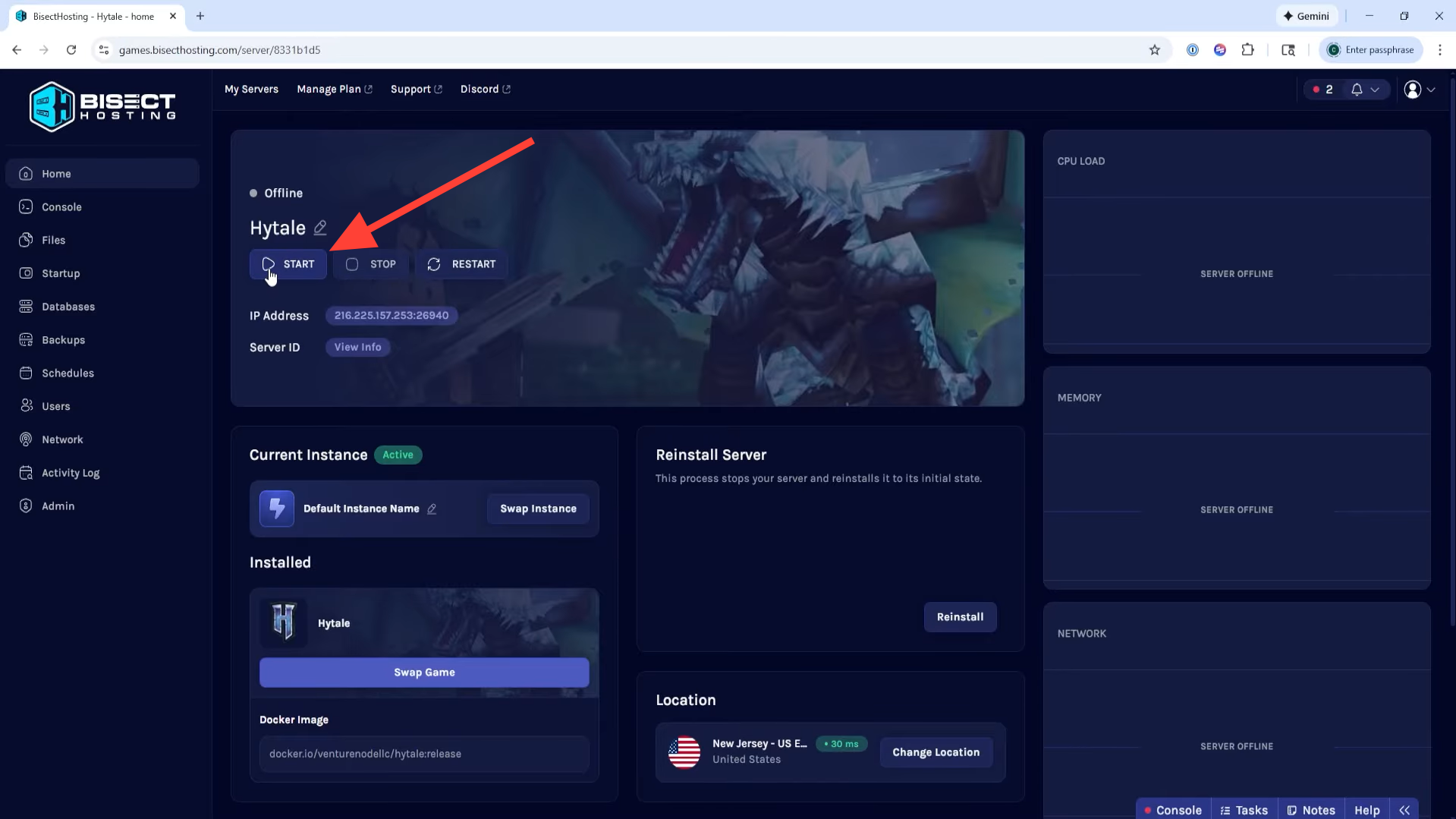
Task: Click the Docker Image text field
Action: [x=424, y=754]
